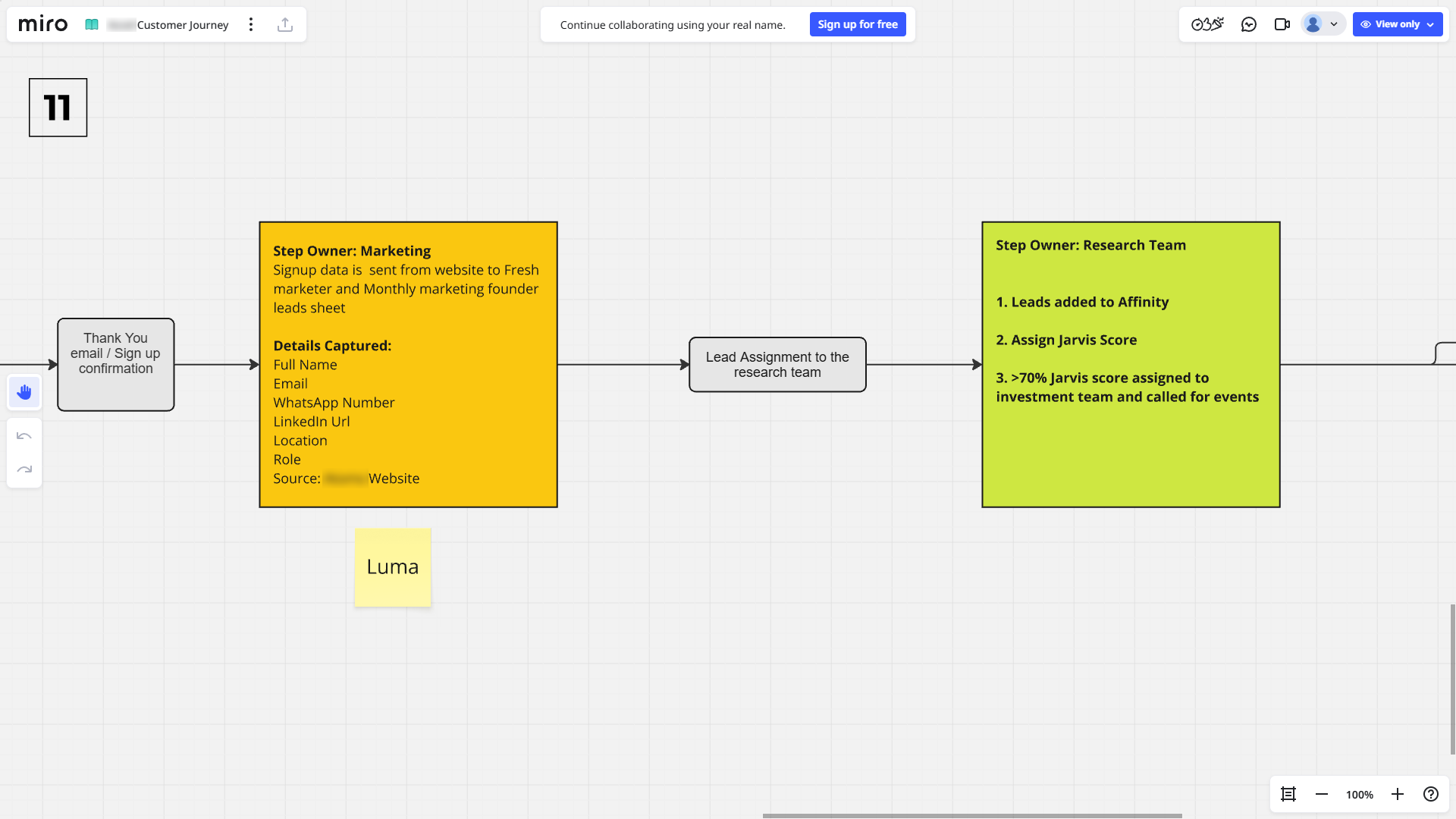Viewport: 1456px width, 819px height.
Task: Open the frames panel icon
Action: coord(1288,794)
